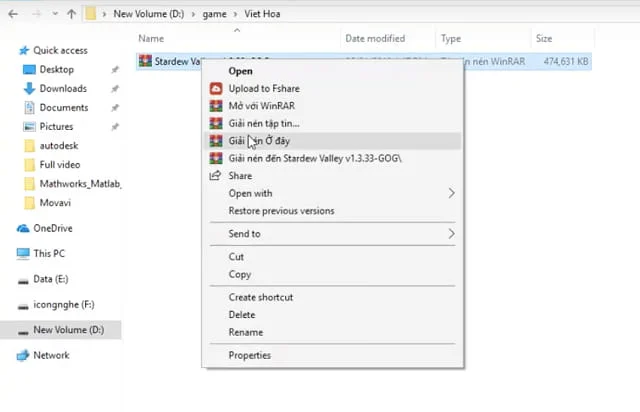
Task: Expand chevron after New Volume (D:) in path
Action: point(193,14)
